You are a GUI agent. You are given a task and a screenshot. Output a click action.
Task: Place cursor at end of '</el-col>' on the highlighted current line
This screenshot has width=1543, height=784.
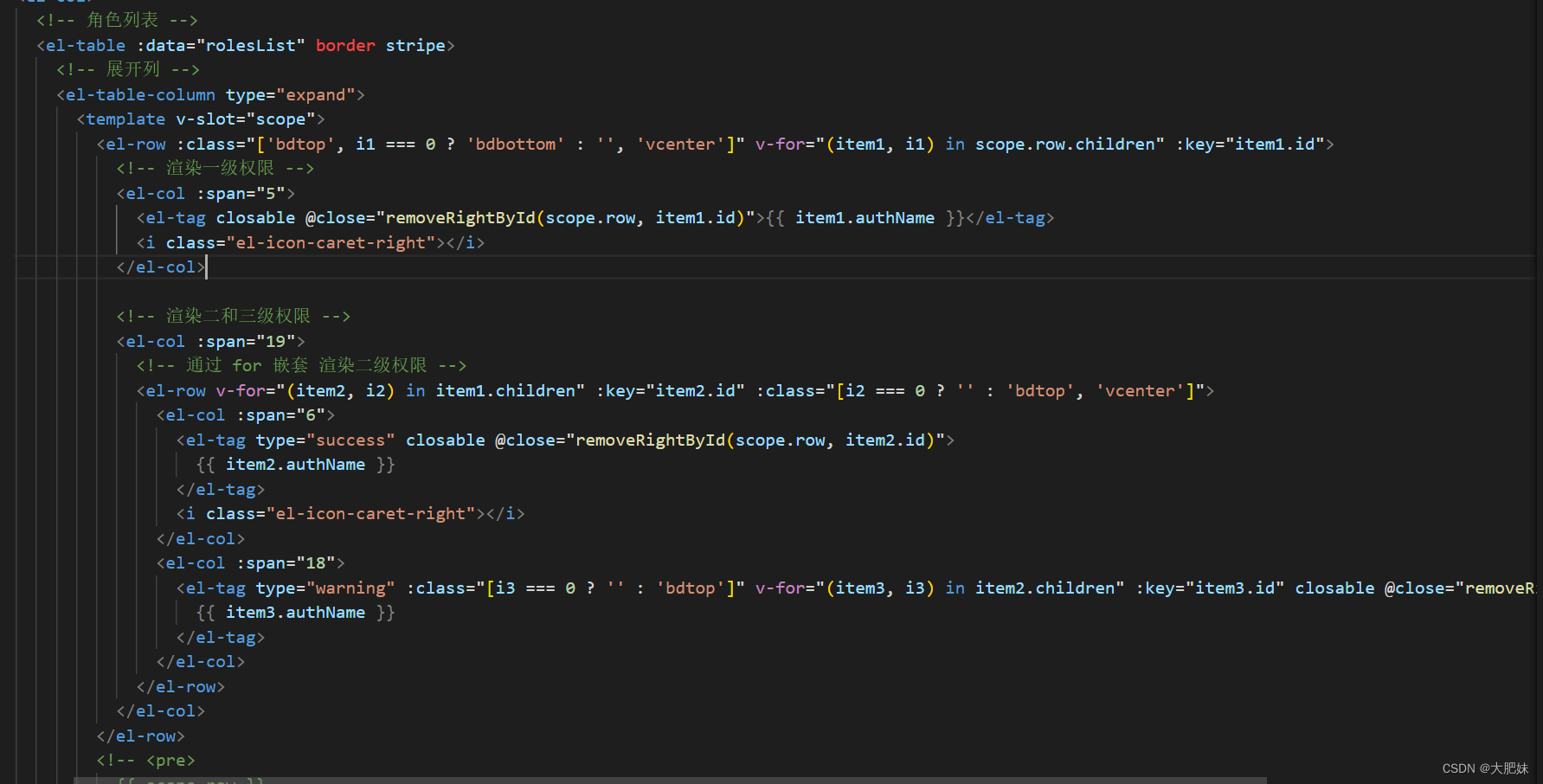click(206, 267)
